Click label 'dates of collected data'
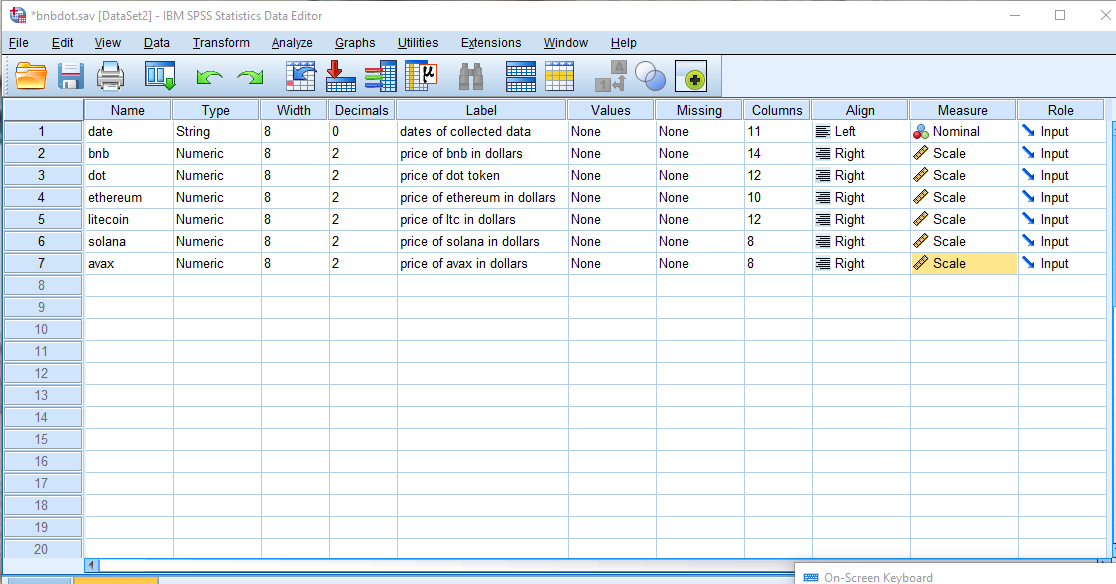1116x584 pixels. click(x=465, y=132)
